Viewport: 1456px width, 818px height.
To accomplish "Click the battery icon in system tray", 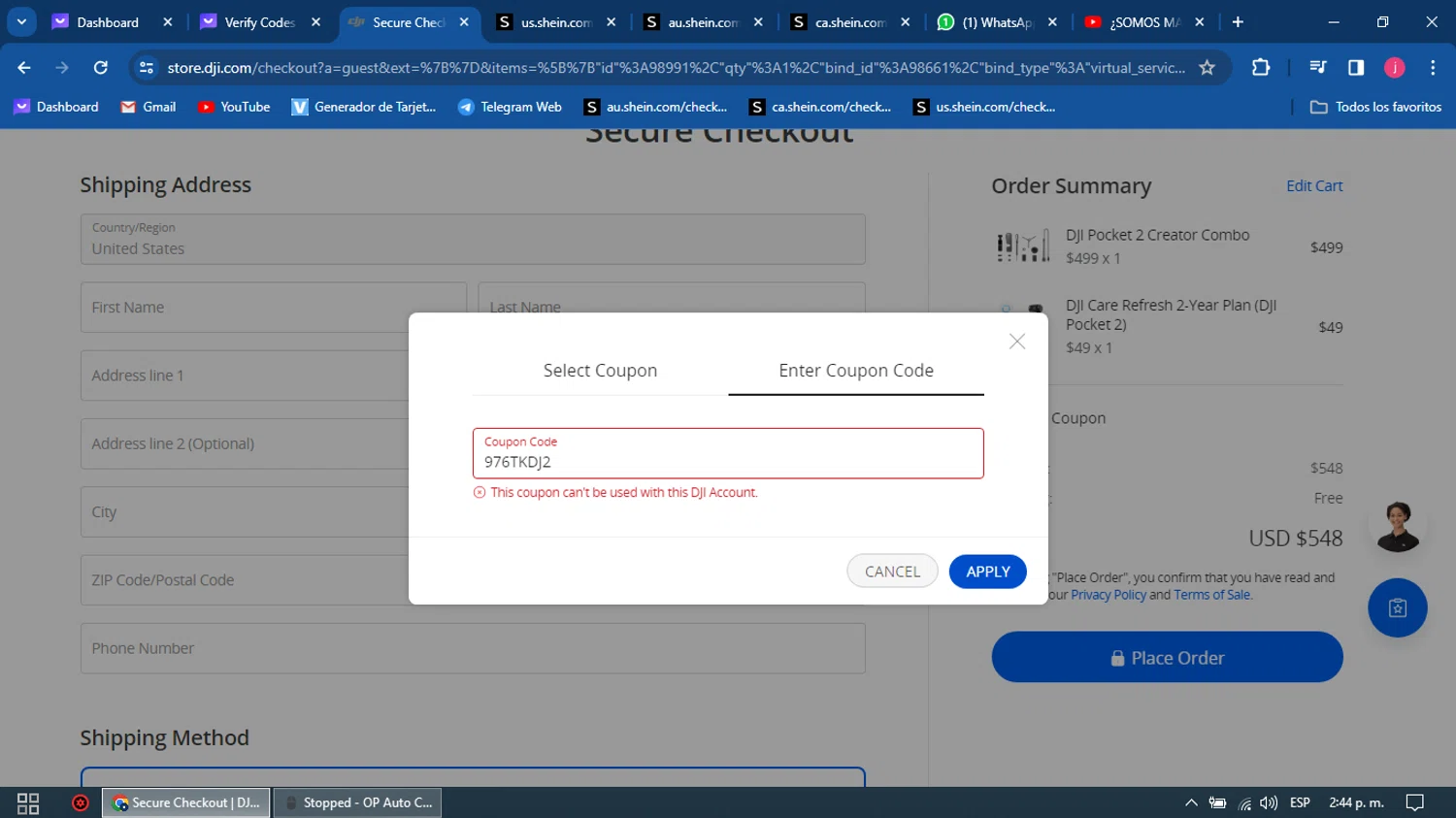I will coord(1217,802).
